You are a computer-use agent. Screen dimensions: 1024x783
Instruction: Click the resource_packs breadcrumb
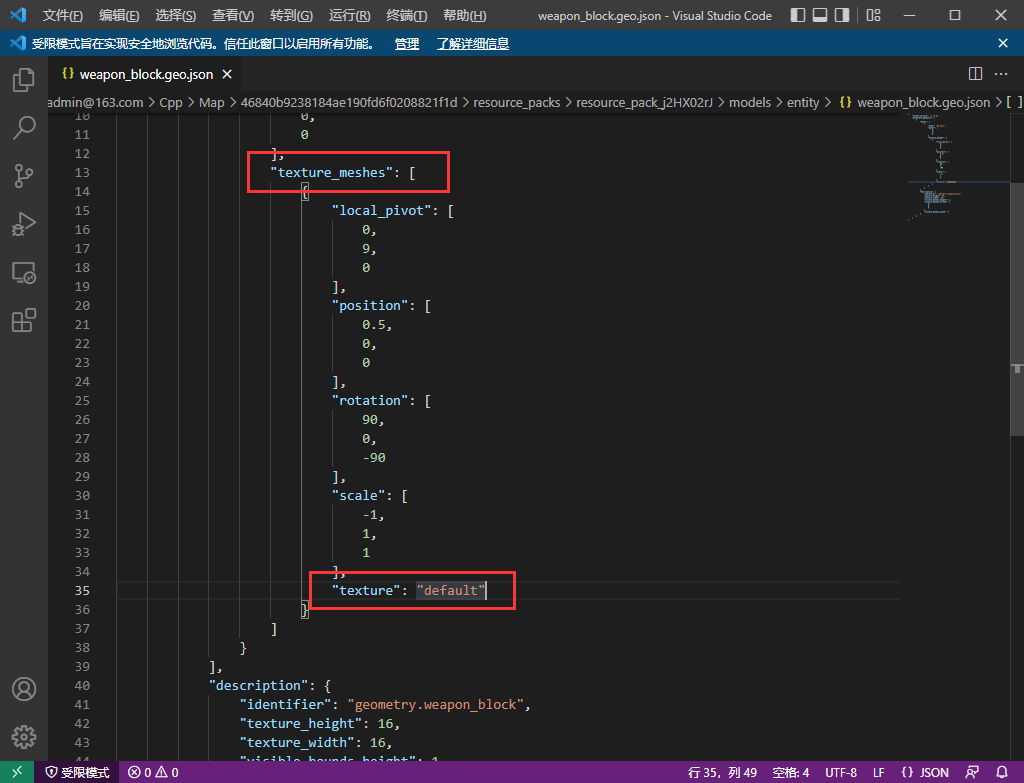pyautogui.click(x=517, y=103)
